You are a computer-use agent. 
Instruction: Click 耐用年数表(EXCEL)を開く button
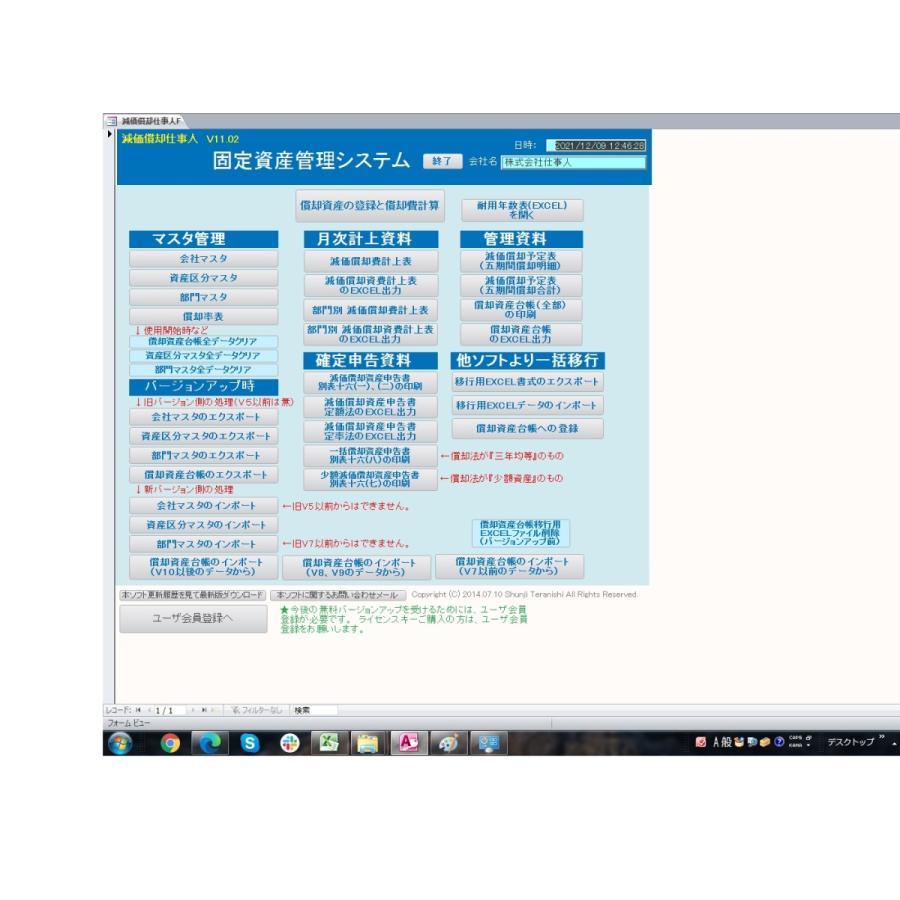[521, 210]
